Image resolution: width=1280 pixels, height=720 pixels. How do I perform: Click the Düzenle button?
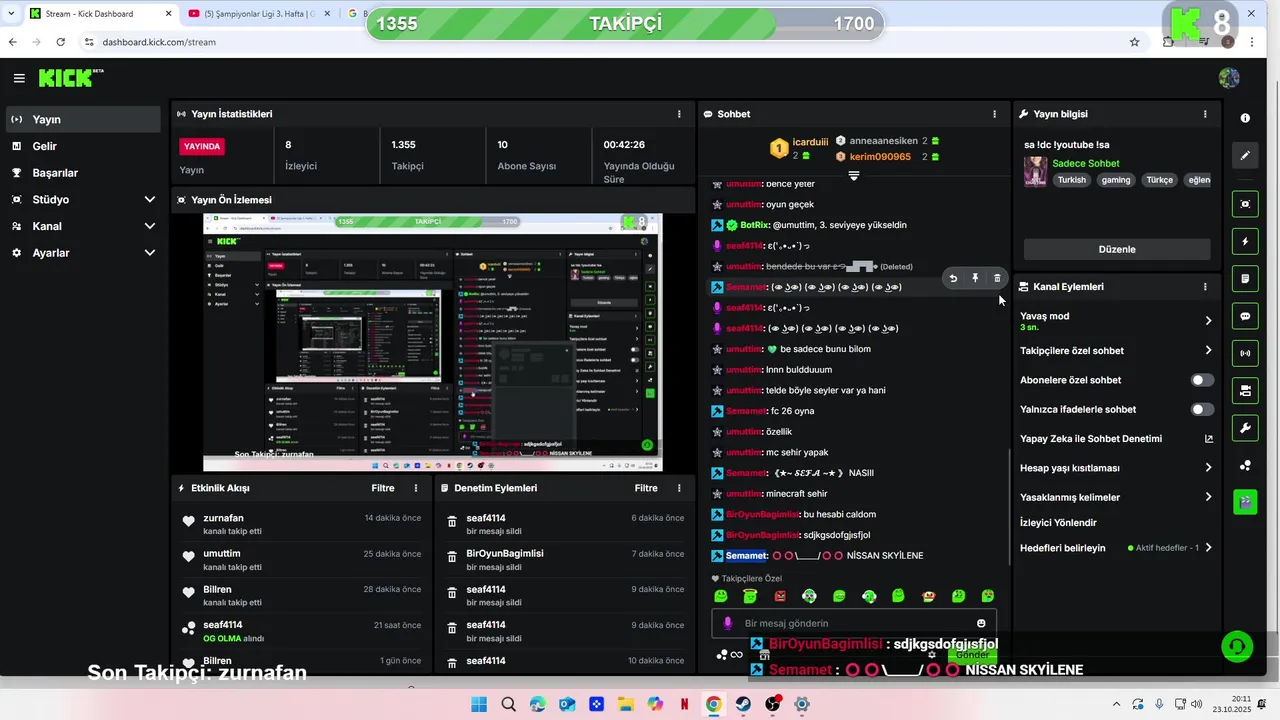(1117, 249)
